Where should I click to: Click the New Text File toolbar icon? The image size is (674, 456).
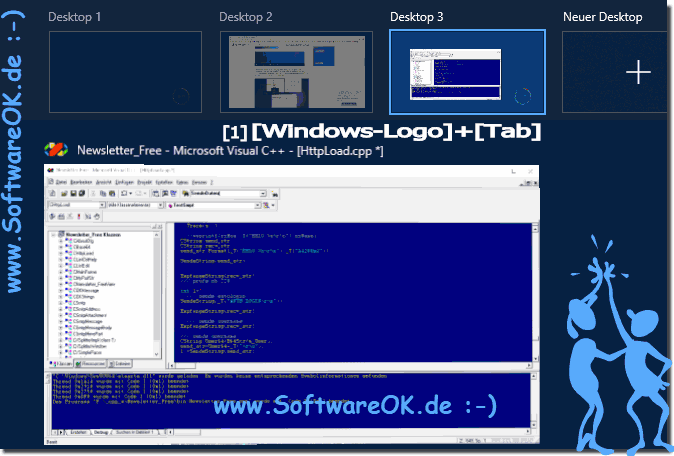(x=53, y=193)
